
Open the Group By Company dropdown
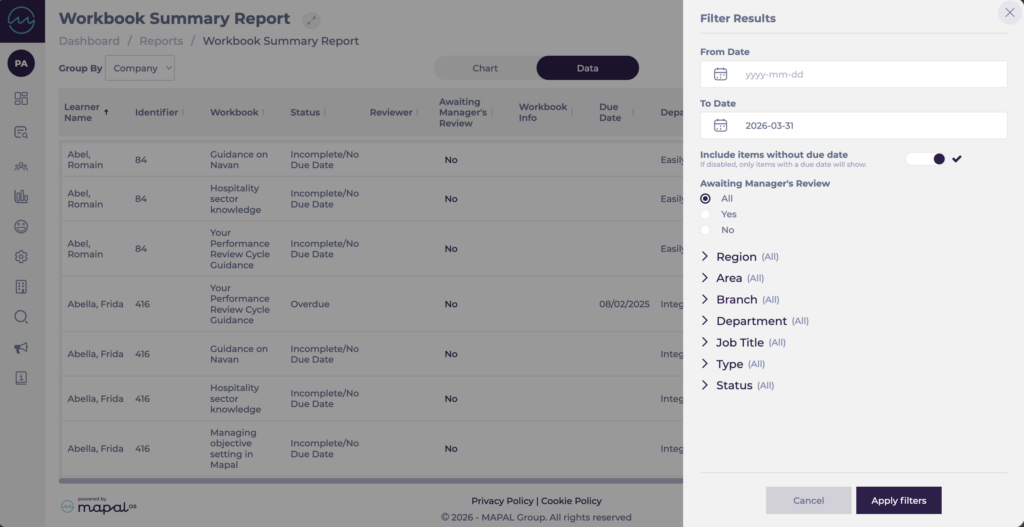tap(140, 68)
